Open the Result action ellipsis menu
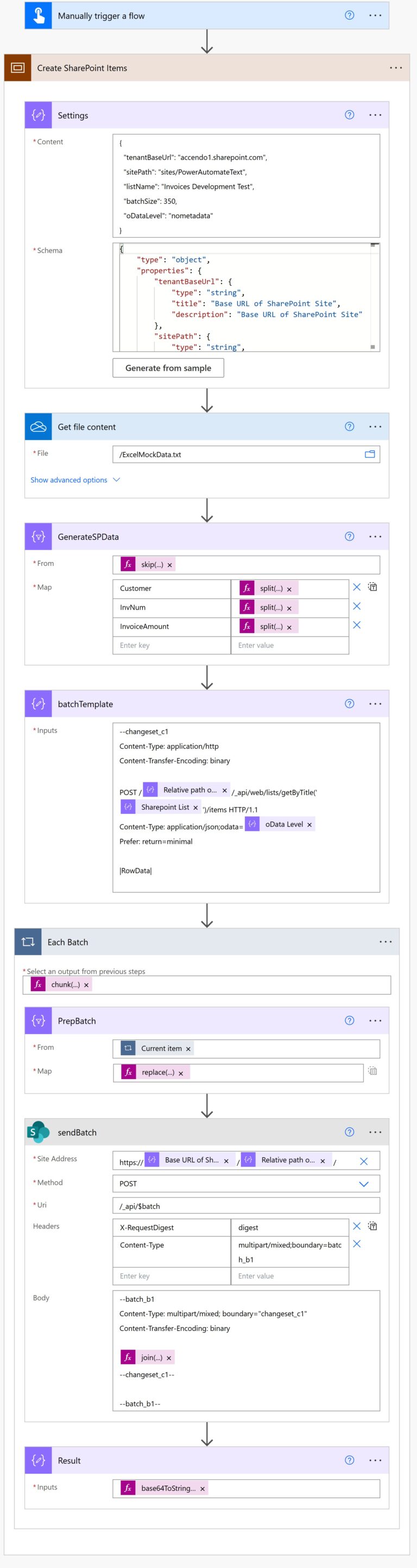Viewport: 417px width, 1568px height. pos(376,1459)
